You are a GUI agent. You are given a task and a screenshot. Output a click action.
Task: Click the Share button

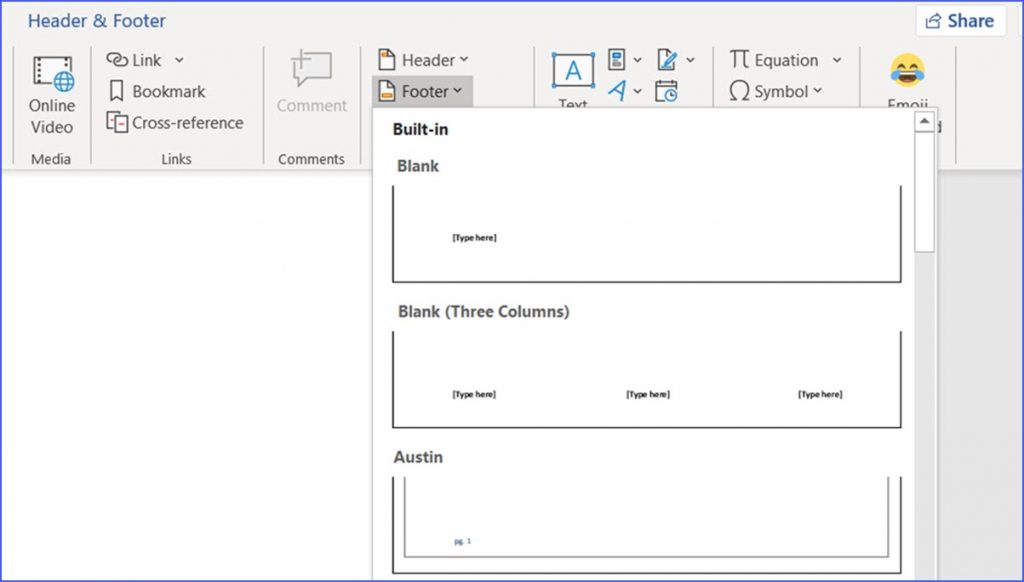[959, 20]
